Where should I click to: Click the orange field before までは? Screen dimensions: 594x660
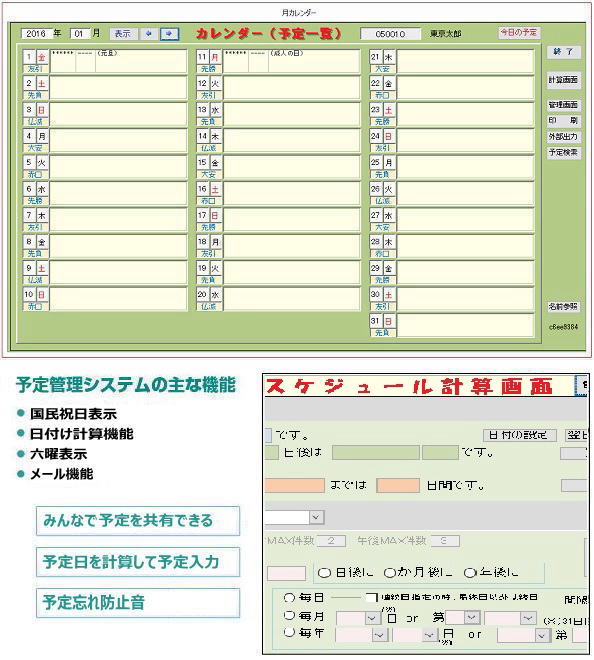click(295, 485)
